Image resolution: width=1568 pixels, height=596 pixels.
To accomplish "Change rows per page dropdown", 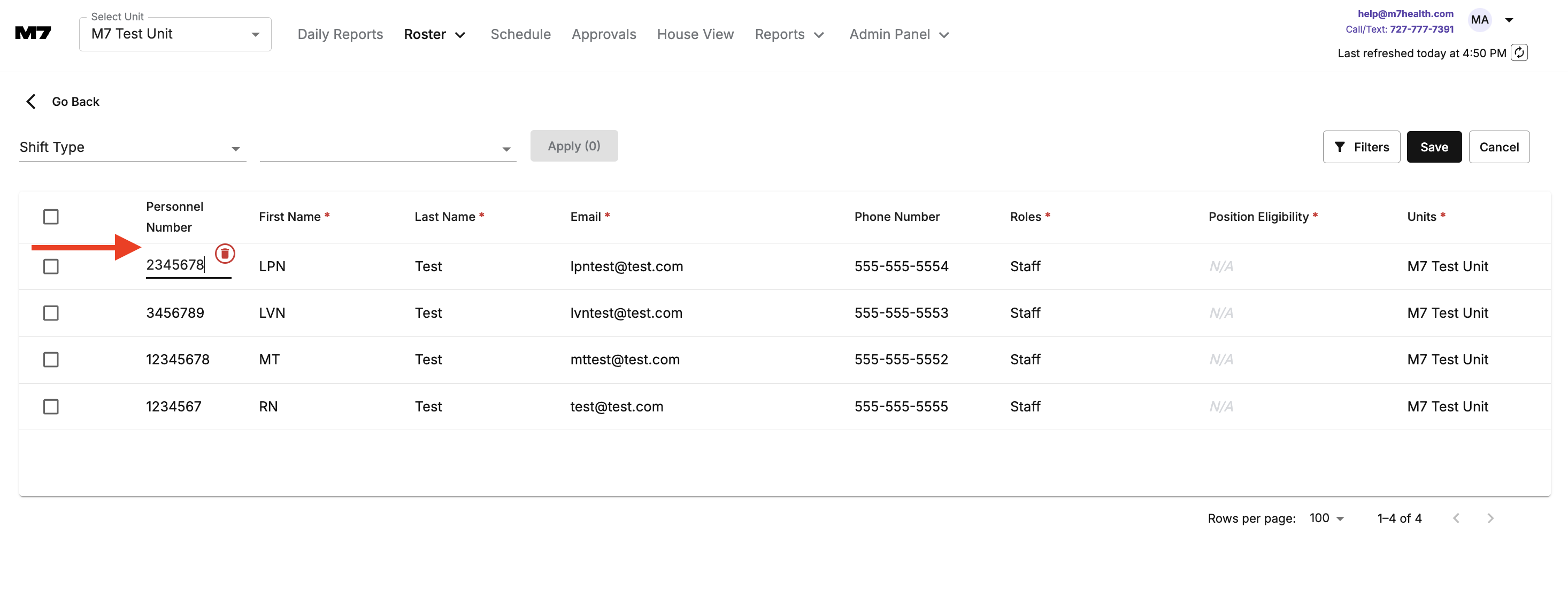I will (x=1327, y=518).
